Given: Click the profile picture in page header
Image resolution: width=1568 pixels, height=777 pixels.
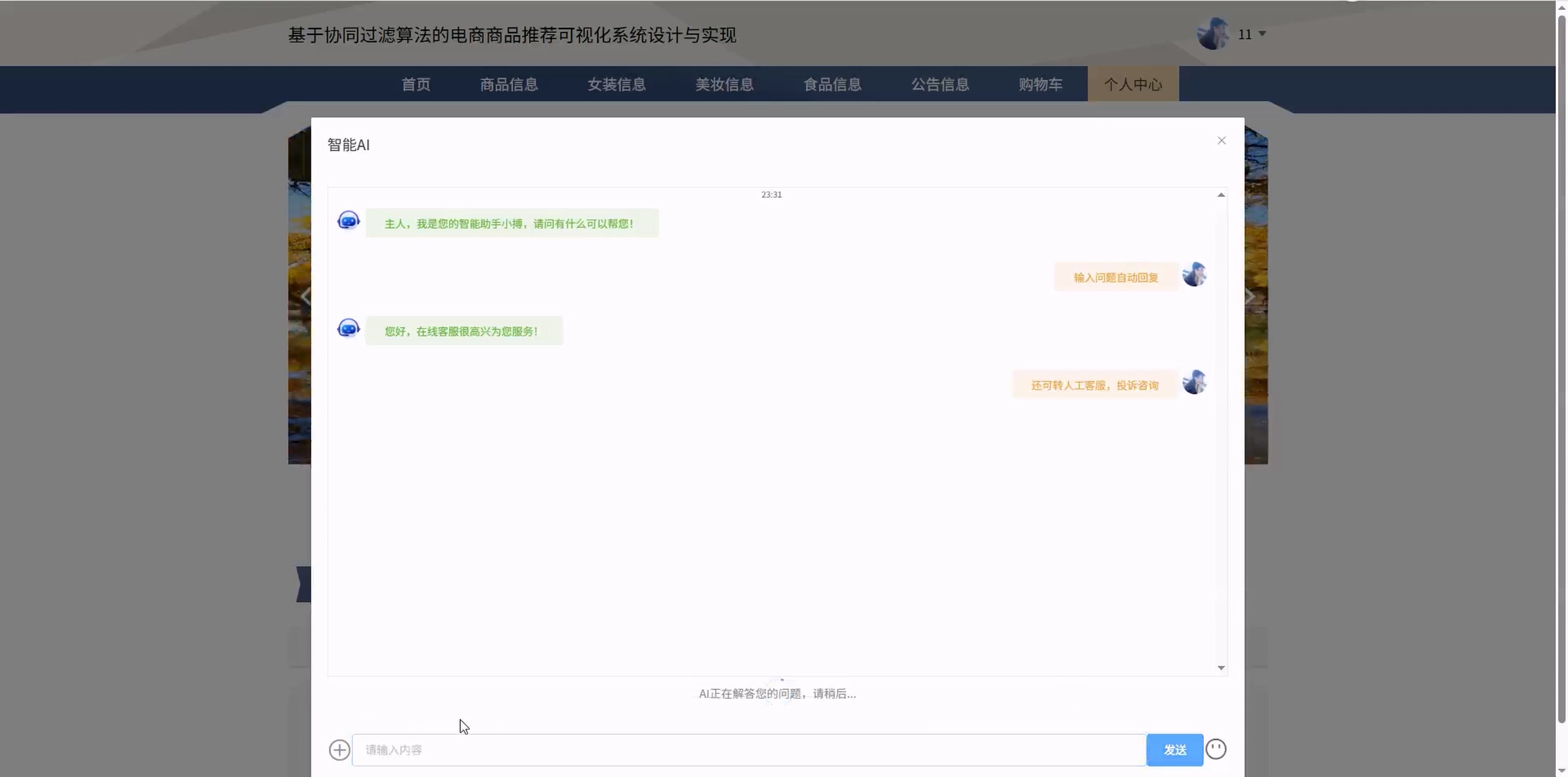Looking at the screenshot, I should point(1213,33).
